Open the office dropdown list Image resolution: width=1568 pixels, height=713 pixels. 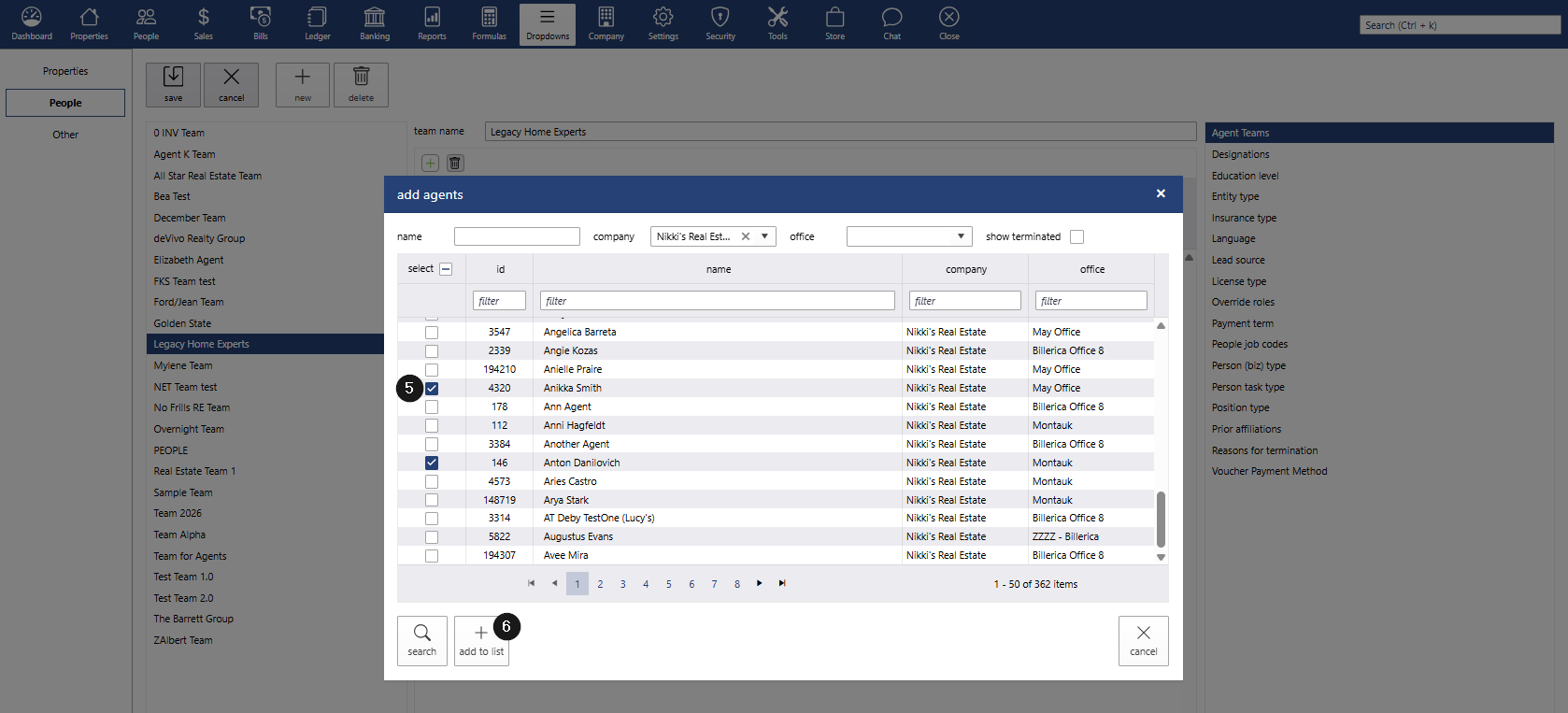[961, 236]
